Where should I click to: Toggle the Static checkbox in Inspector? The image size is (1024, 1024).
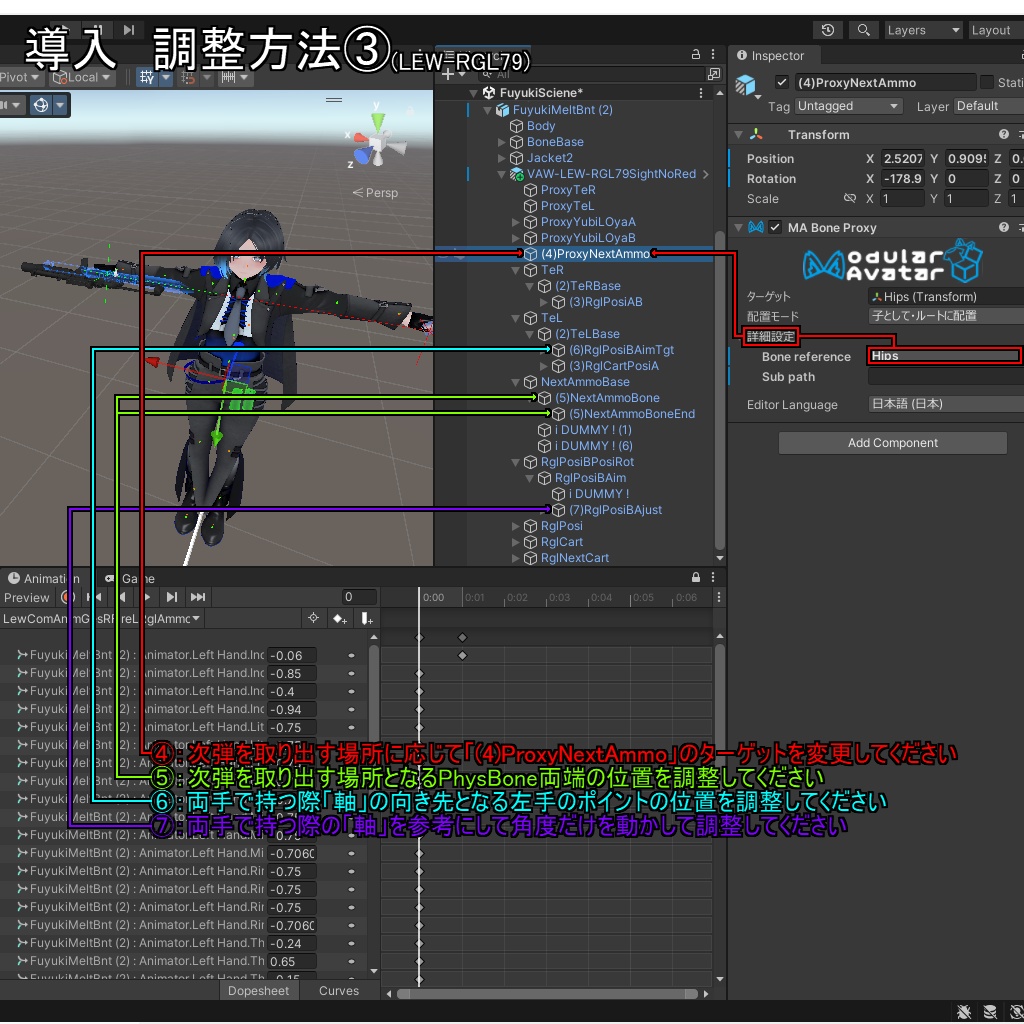click(x=987, y=82)
